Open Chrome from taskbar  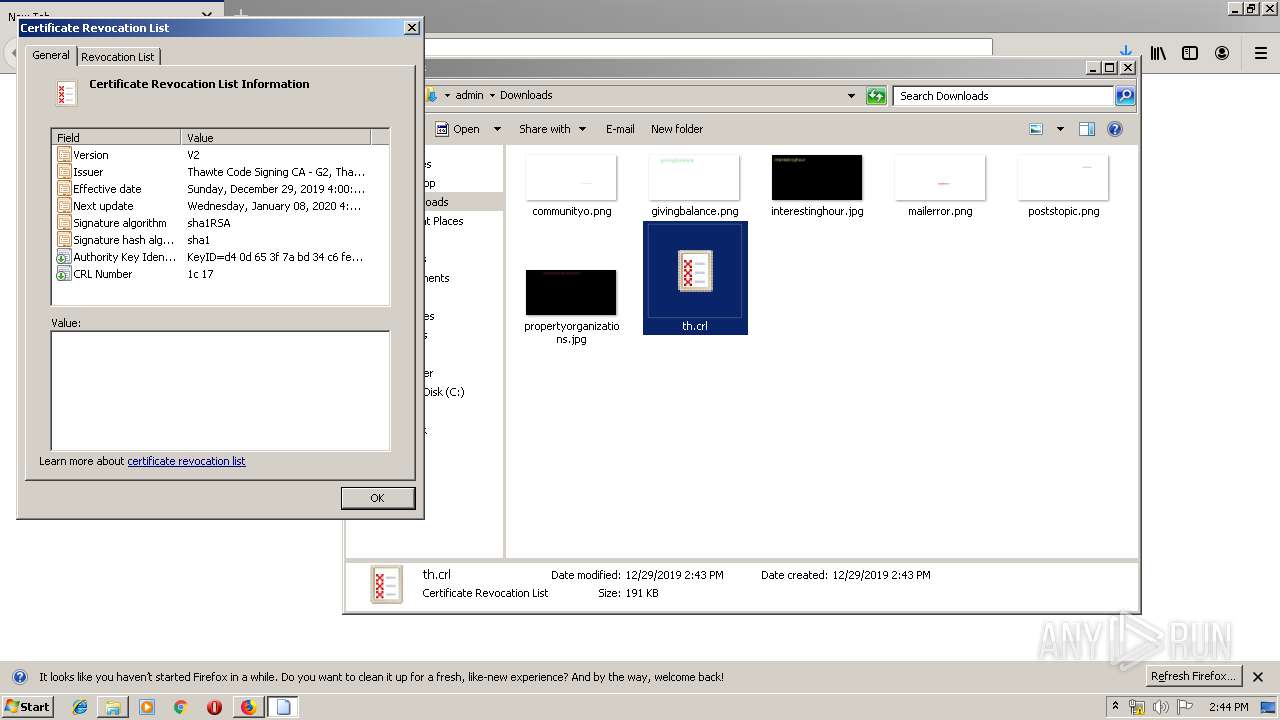pyautogui.click(x=181, y=707)
